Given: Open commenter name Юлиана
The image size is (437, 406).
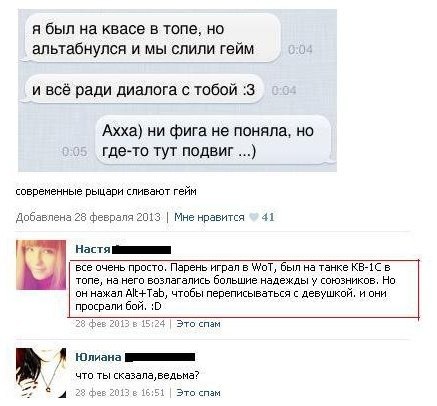Looking at the screenshot, I should [98, 357].
